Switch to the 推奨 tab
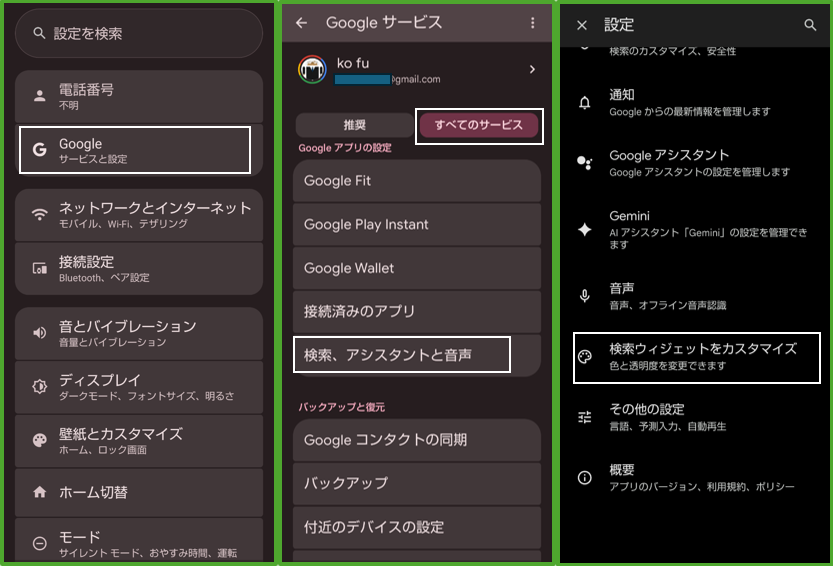 tap(354, 125)
